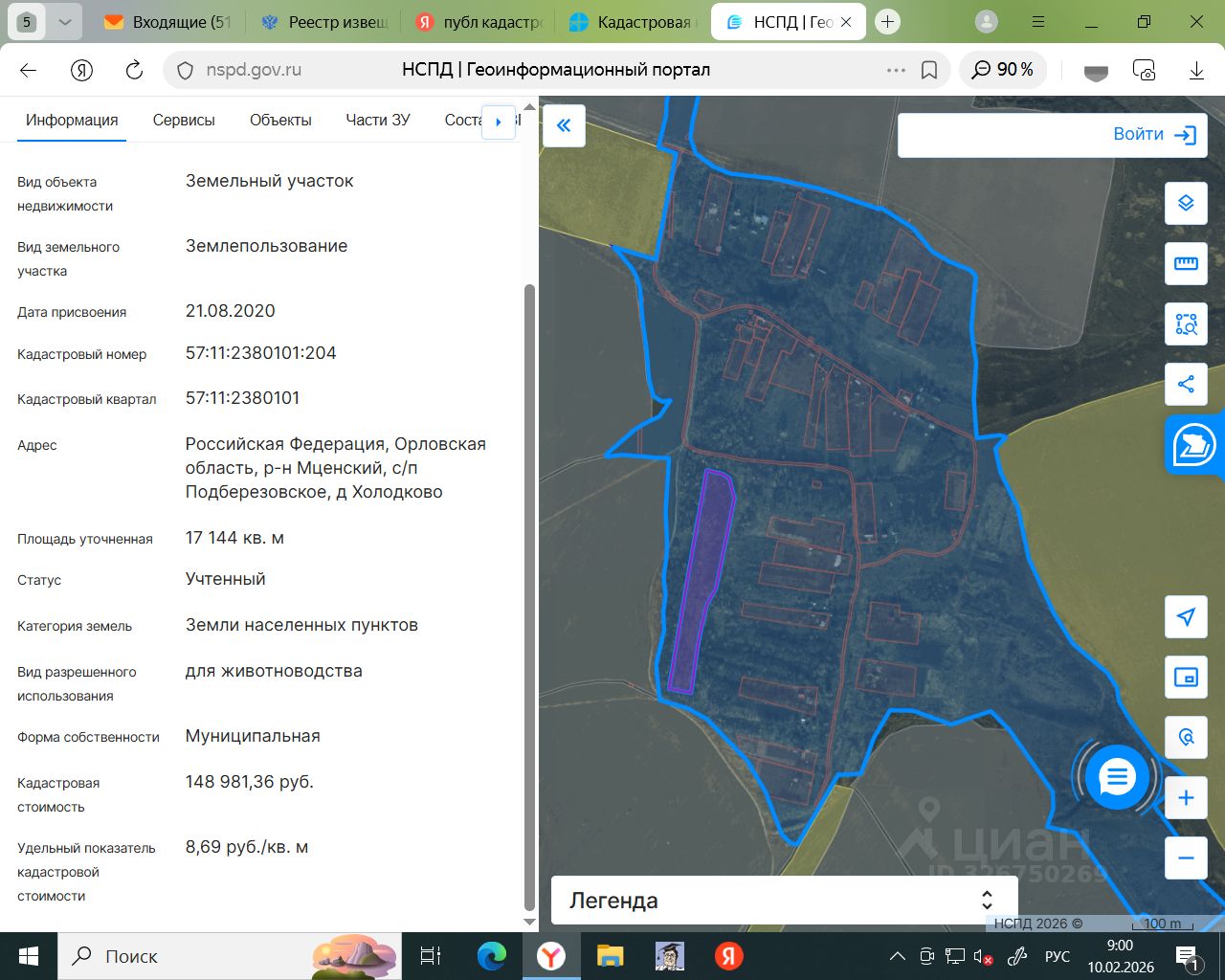Screen dimensions: 1225x980
Task: Open the browser profile avatar
Action: (986, 22)
